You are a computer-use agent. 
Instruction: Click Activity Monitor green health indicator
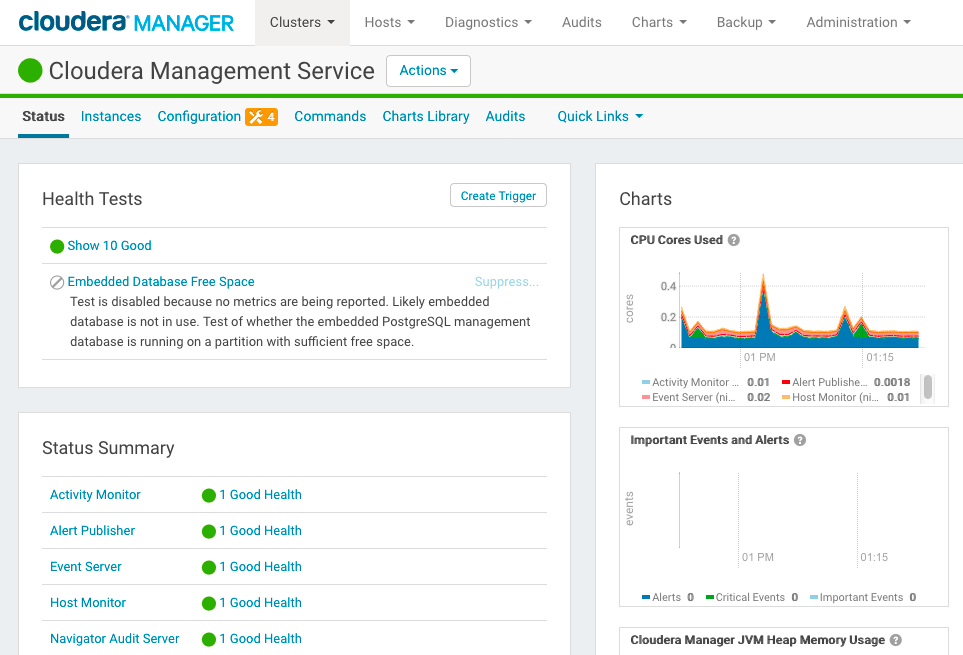(209, 495)
